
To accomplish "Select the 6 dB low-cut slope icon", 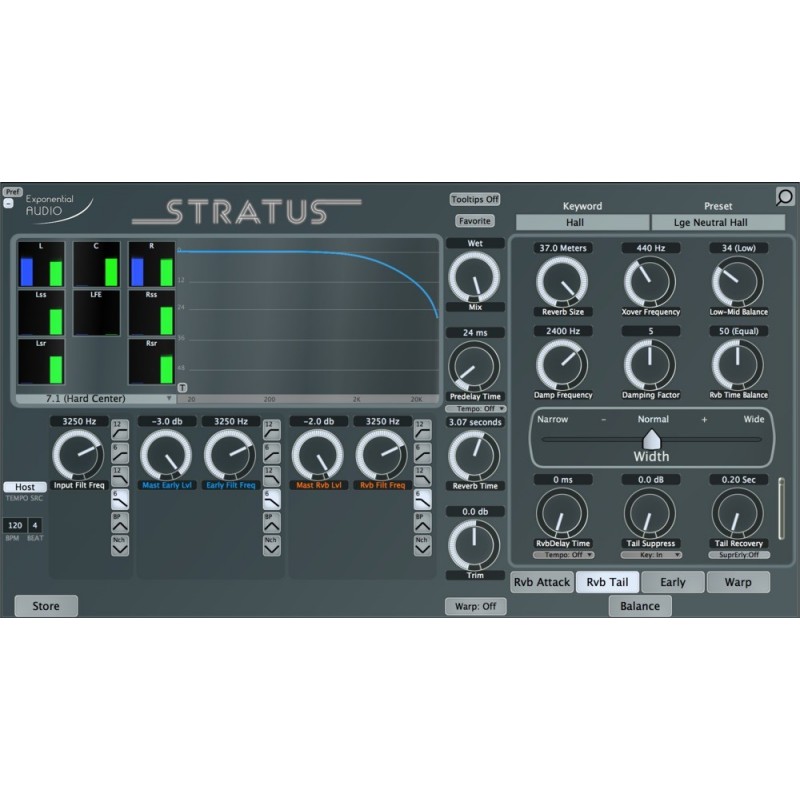I will pos(120,452).
